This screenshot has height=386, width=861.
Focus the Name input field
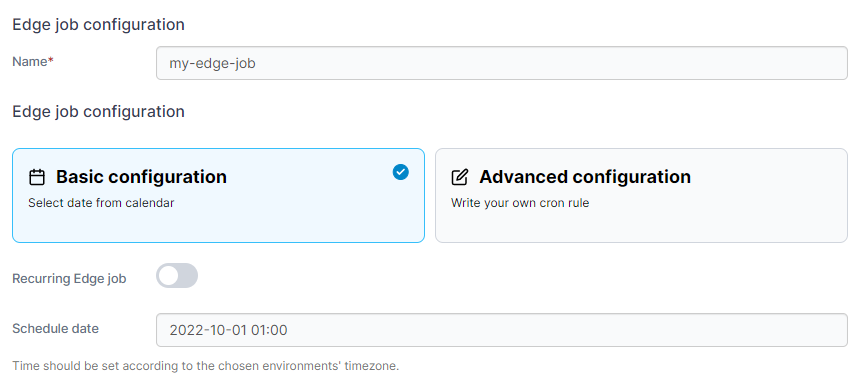tap(502, 63)
